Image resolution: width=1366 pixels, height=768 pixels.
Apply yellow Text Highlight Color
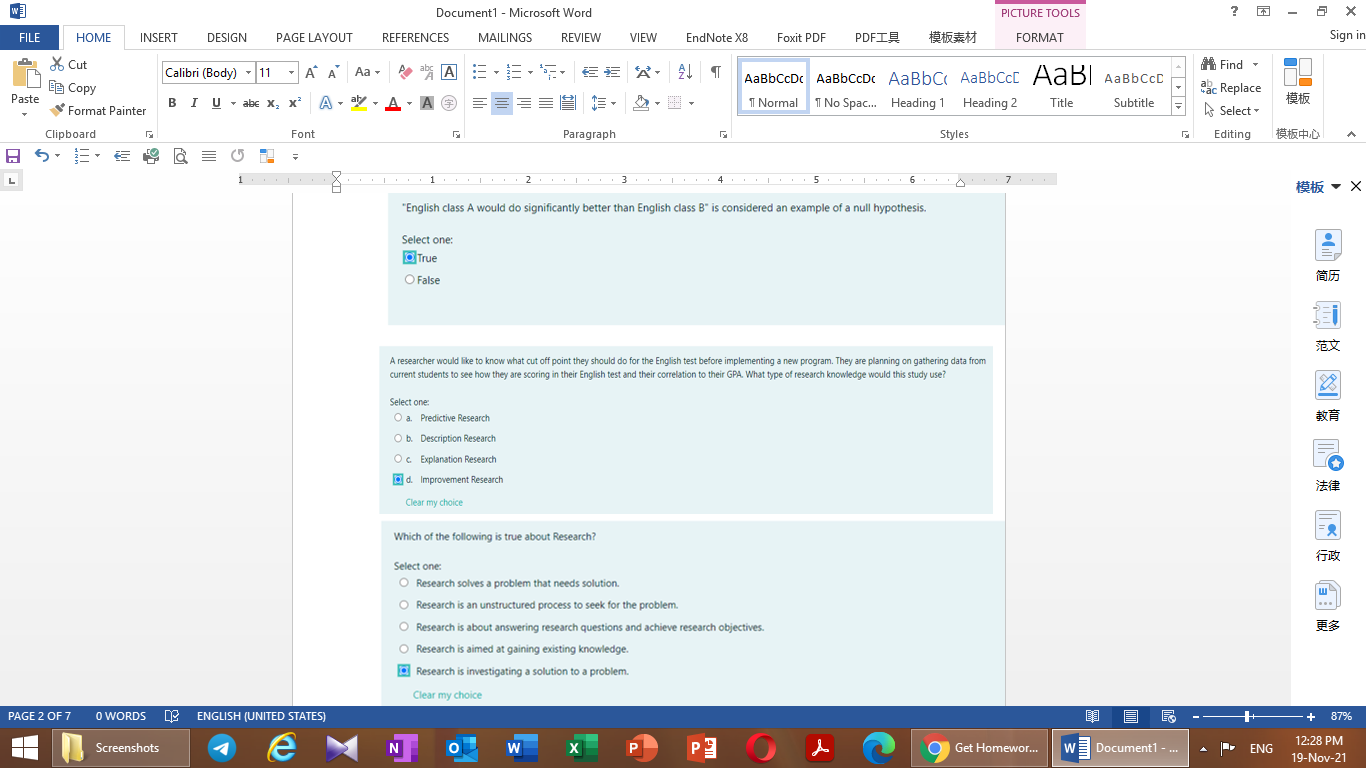pyautogui.click(x=360, y=103)
